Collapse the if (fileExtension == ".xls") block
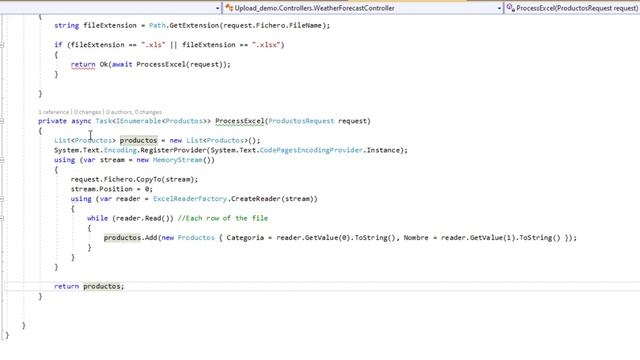Image resolution: width=640 pixels, height=360 pixels. 2,45
